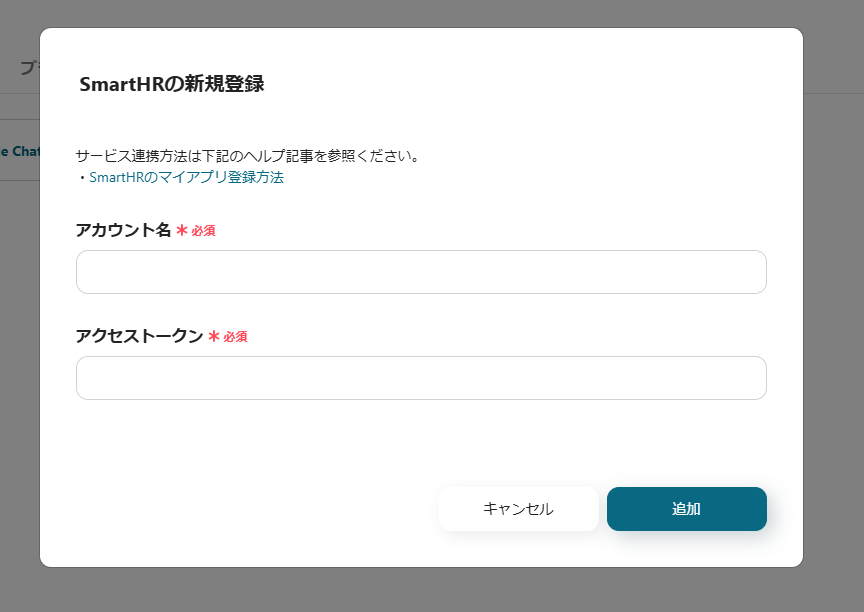Click the 必須 label next to アクセストークン
This screenshot has width=864, height=612.
click(x=238, y=336)
